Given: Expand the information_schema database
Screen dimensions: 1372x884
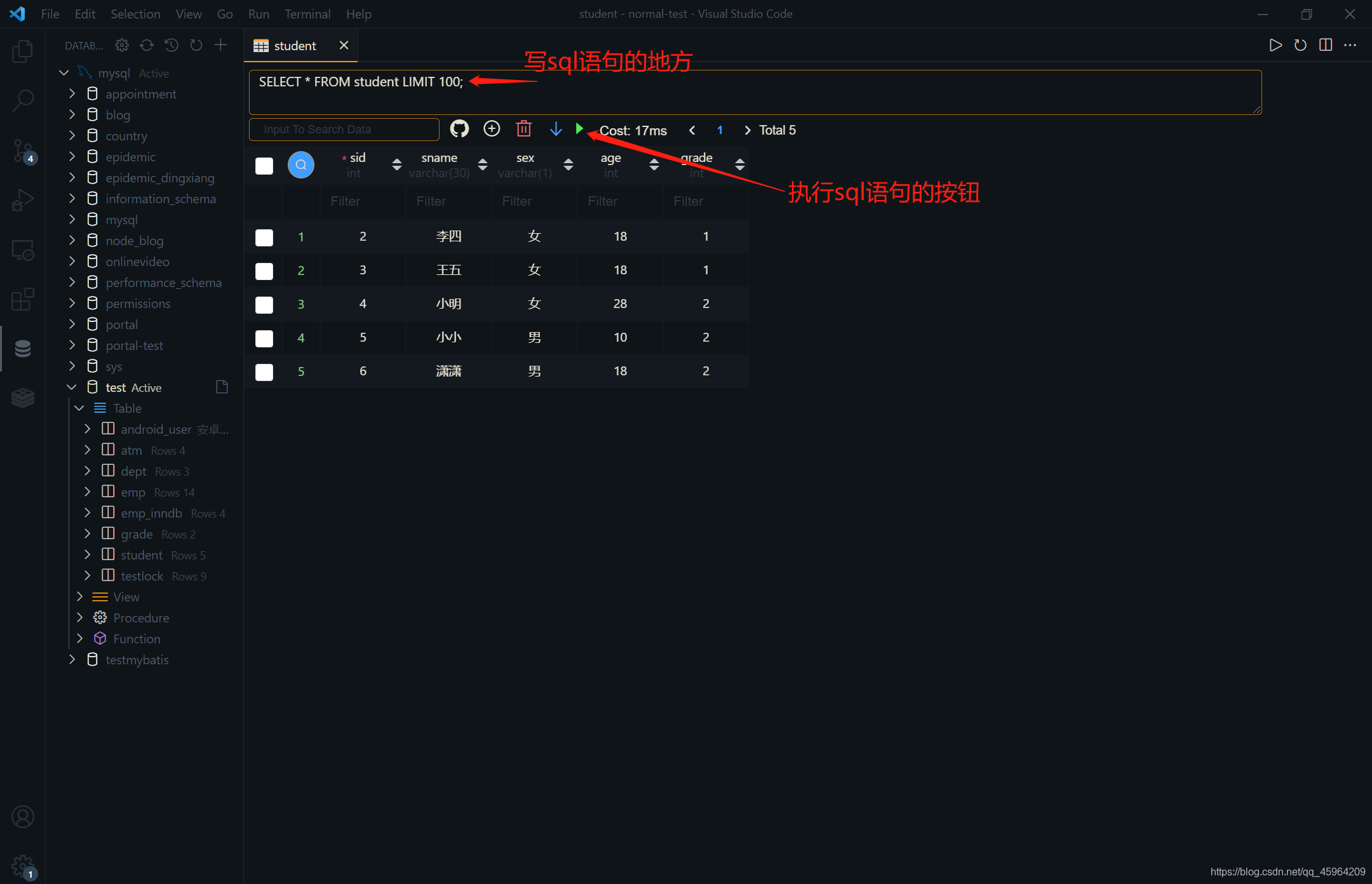Looking at the screenshot, I should click(x=72, y=199).
